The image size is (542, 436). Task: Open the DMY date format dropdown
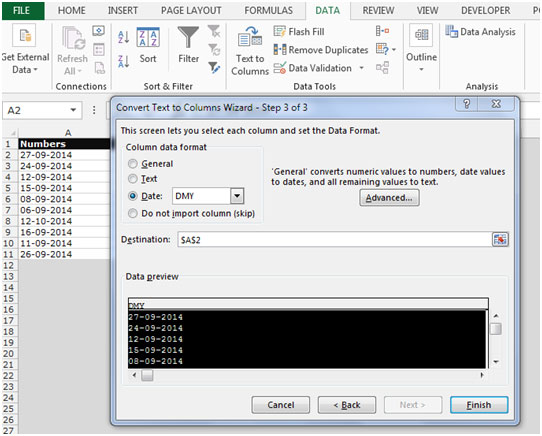click(x=237, y=196)
